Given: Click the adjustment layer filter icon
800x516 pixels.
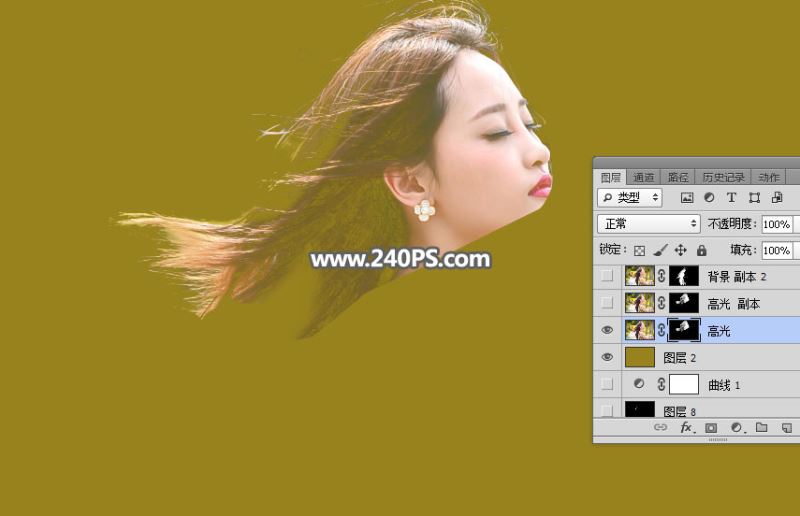Looking at the screenshot, I should (709, 198).
